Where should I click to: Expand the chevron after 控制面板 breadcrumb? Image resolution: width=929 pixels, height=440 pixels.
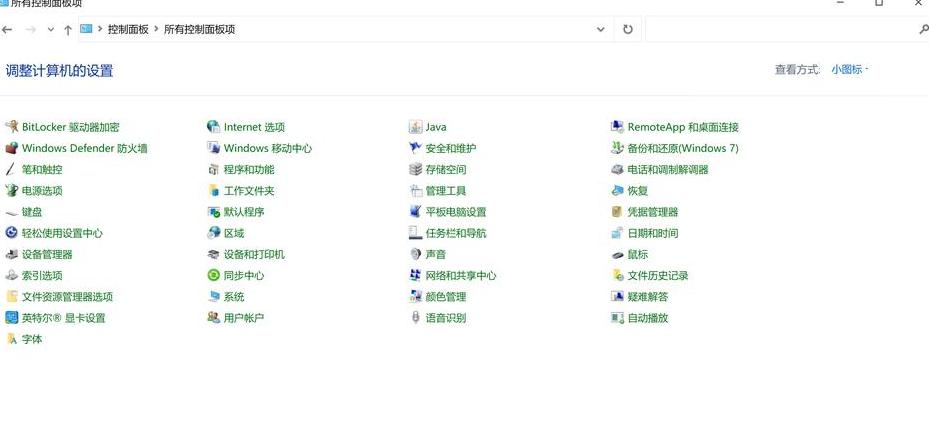(156, 28)
